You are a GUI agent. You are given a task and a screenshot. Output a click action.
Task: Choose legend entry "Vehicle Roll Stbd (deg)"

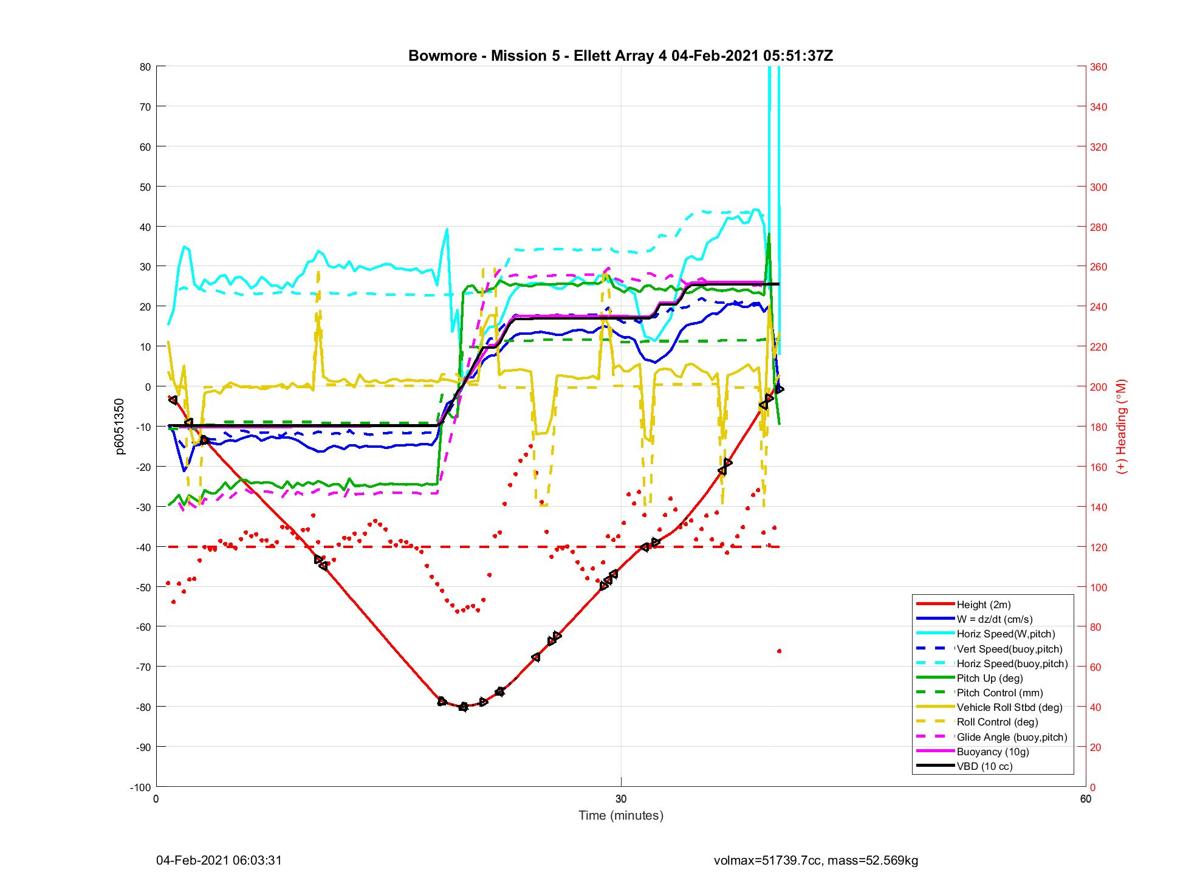click(1010, 707)
